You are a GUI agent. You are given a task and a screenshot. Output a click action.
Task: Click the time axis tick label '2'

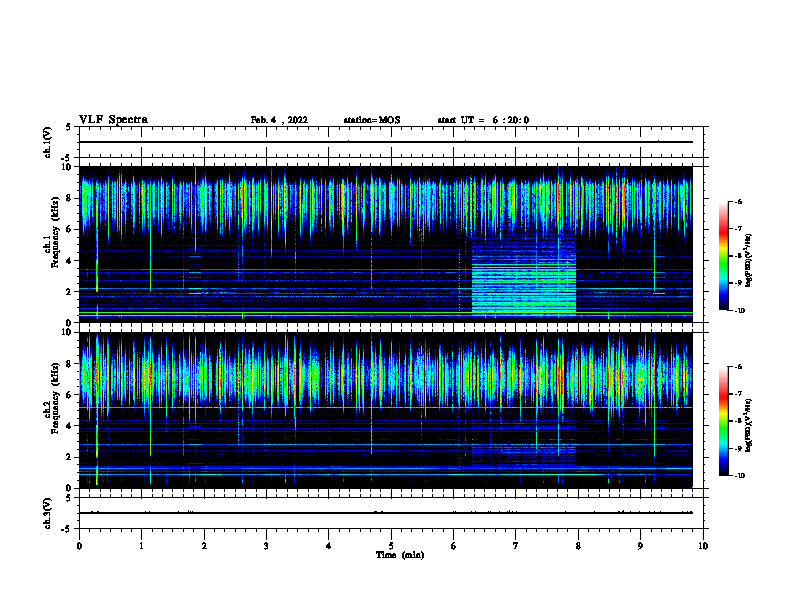point(204,546)
